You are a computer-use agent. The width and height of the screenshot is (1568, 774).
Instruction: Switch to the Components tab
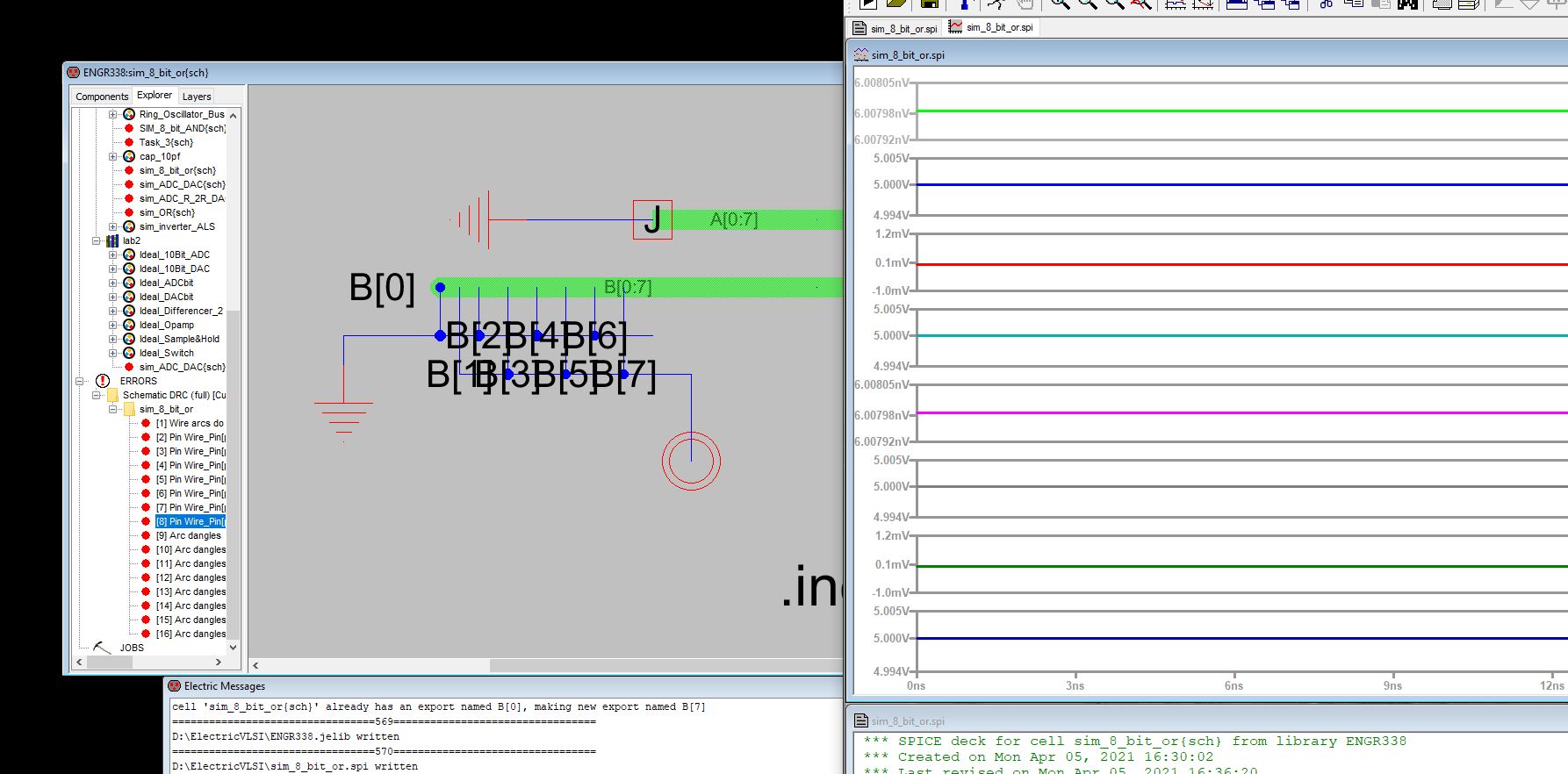coord(102,97)
